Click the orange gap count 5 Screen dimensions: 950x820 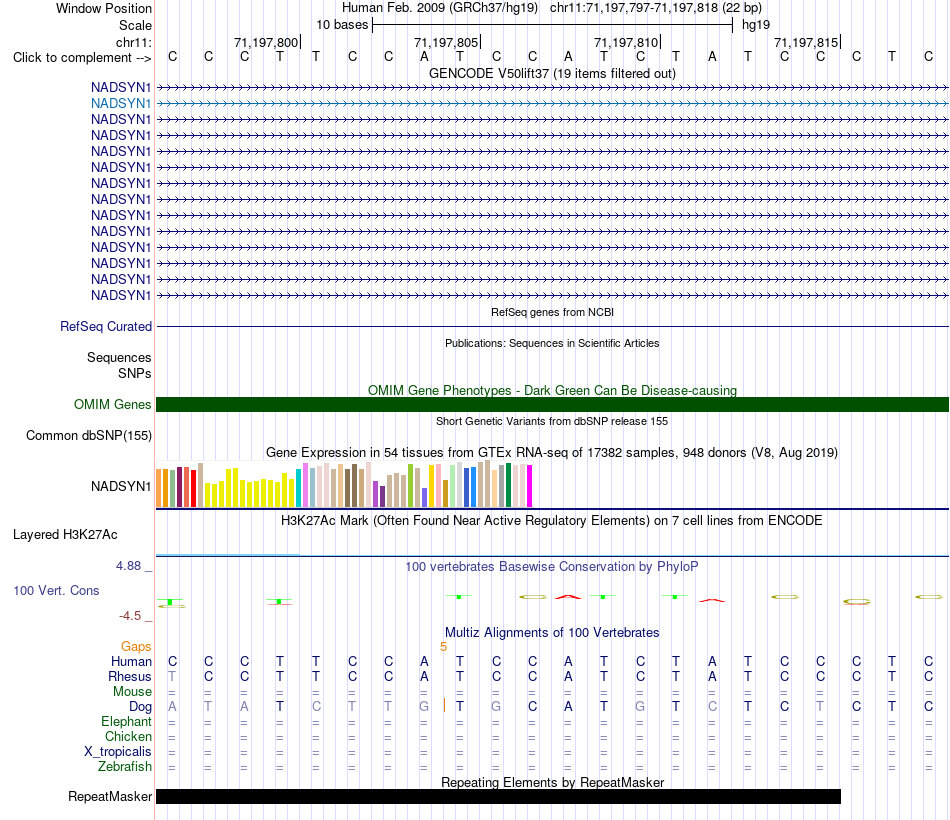click(x=443, y=647)
